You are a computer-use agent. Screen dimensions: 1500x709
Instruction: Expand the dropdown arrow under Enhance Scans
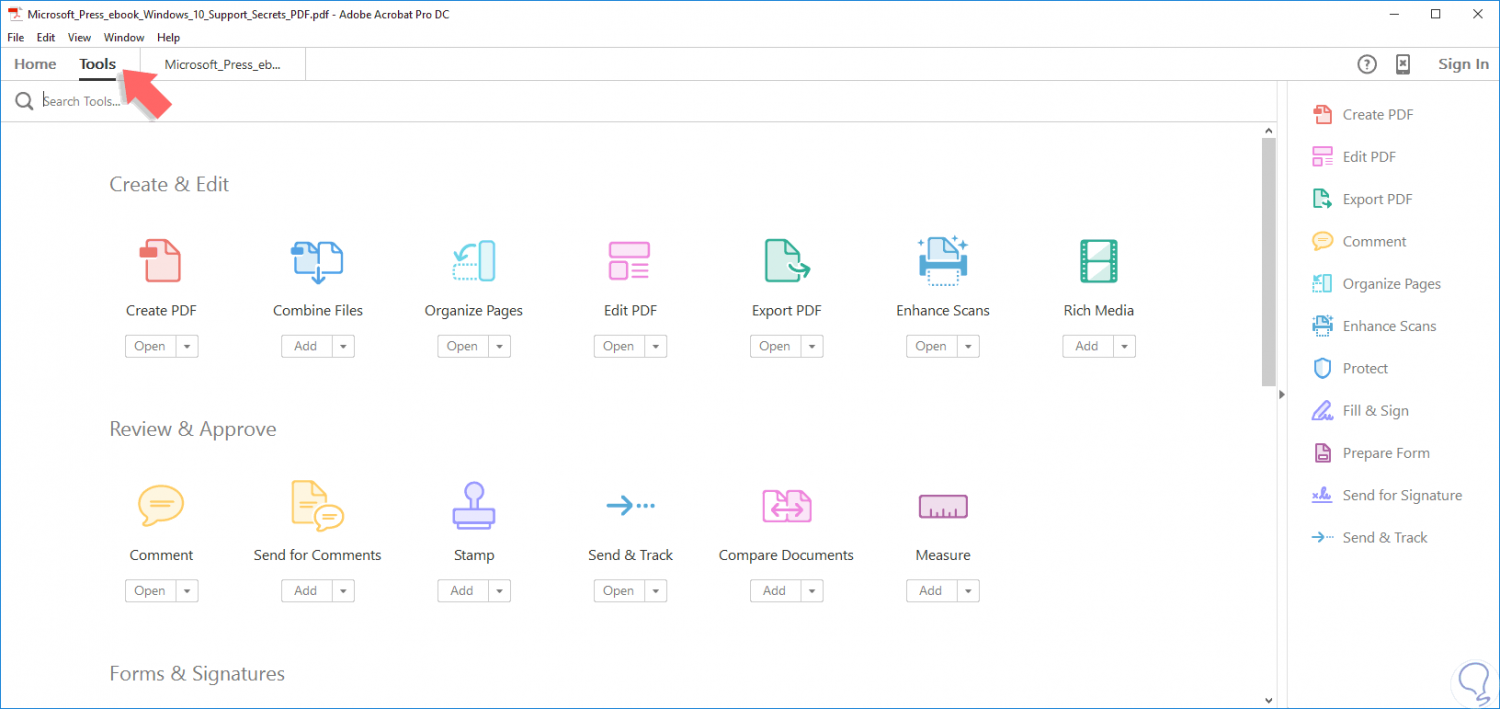click(x=968, y=347)
